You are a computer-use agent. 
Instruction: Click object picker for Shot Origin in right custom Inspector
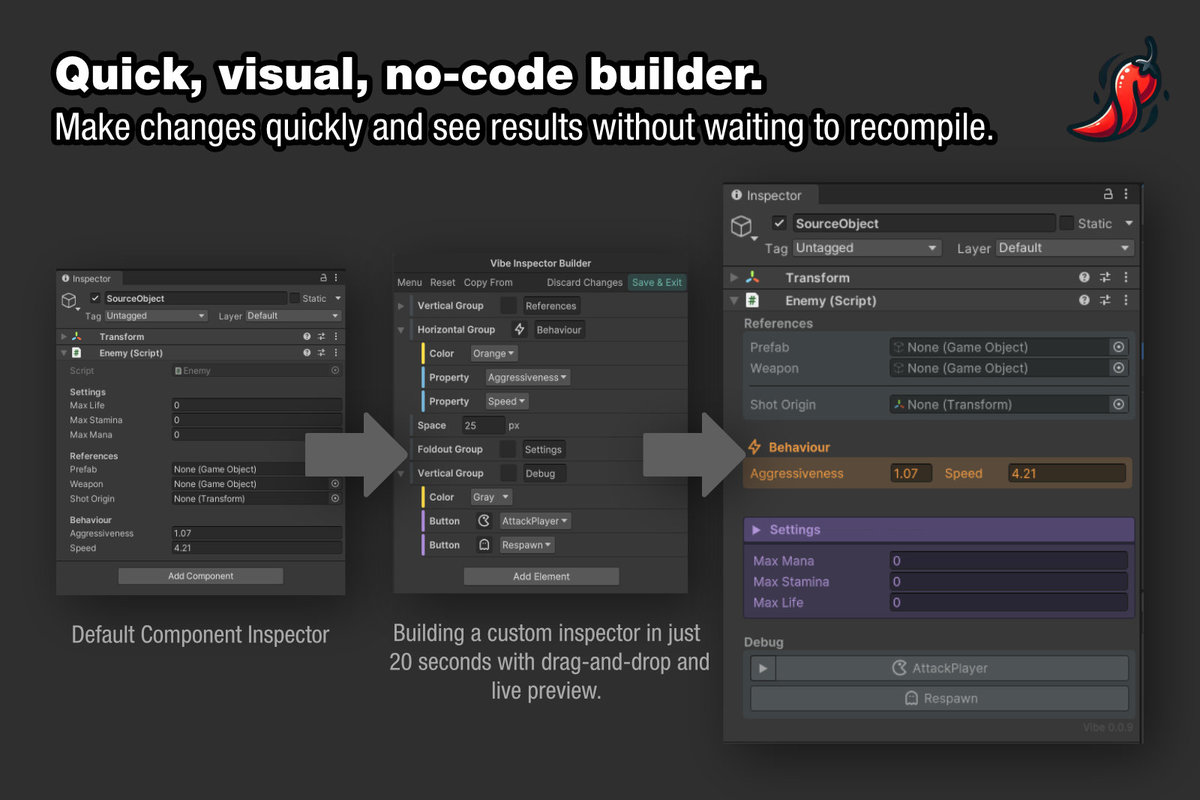1119,405
